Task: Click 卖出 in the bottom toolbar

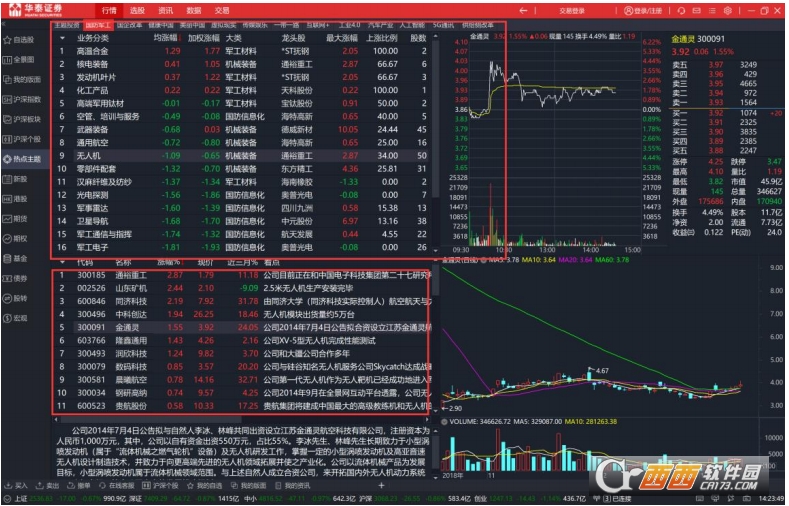Action: [x=47, y=486]
